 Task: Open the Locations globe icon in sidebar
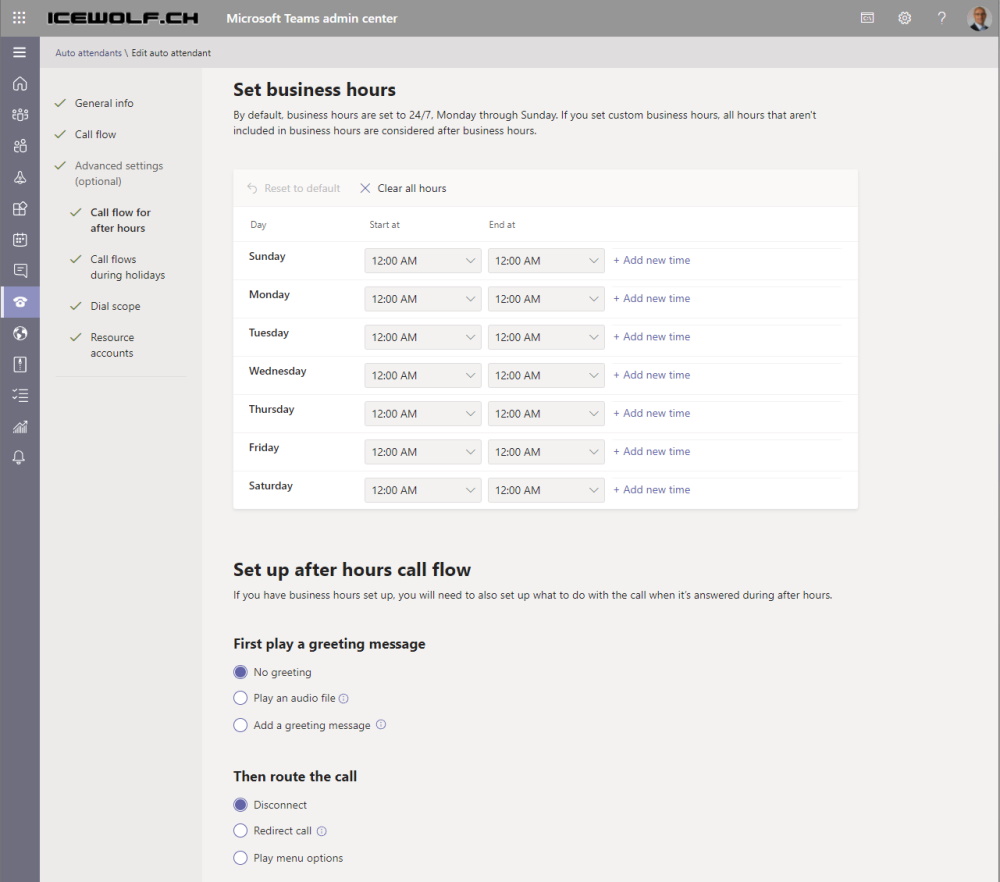(x=20, y=334)
